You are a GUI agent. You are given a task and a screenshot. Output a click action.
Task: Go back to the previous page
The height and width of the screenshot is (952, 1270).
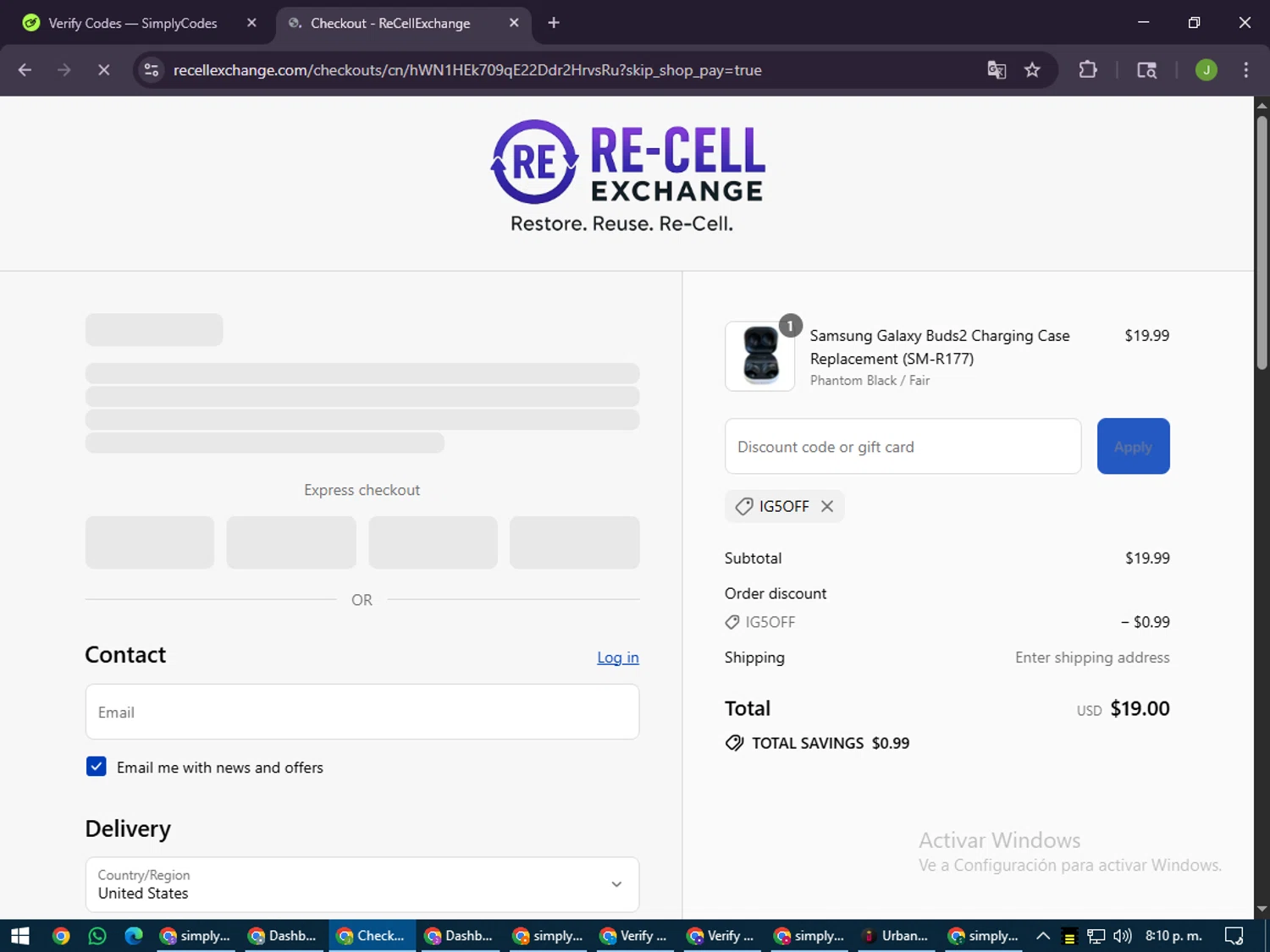25,70
